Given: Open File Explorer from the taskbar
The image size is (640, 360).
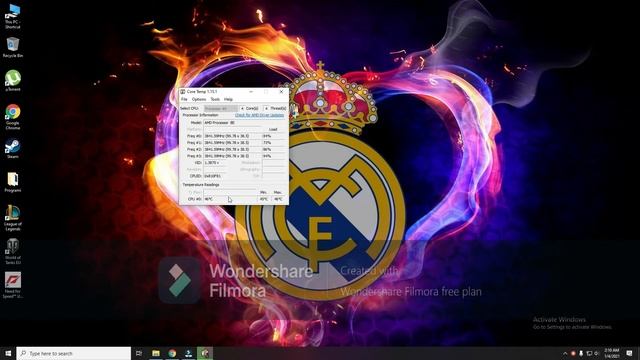Looking at the screenshot, I should point(156,353).
